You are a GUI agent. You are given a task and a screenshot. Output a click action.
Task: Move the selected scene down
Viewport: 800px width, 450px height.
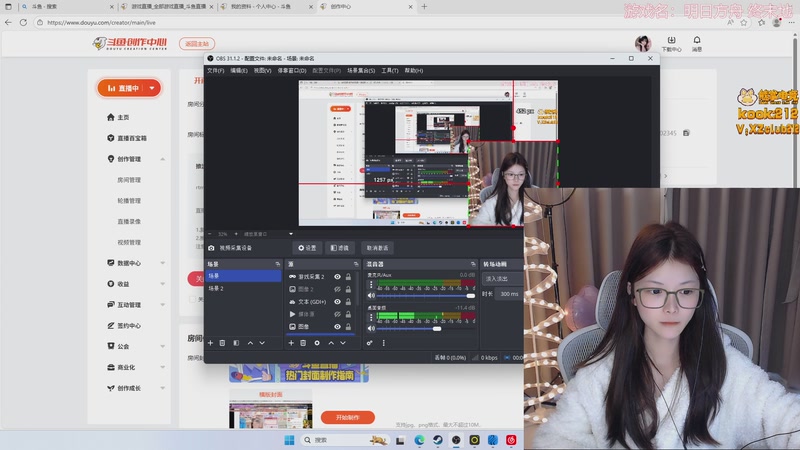262,343
